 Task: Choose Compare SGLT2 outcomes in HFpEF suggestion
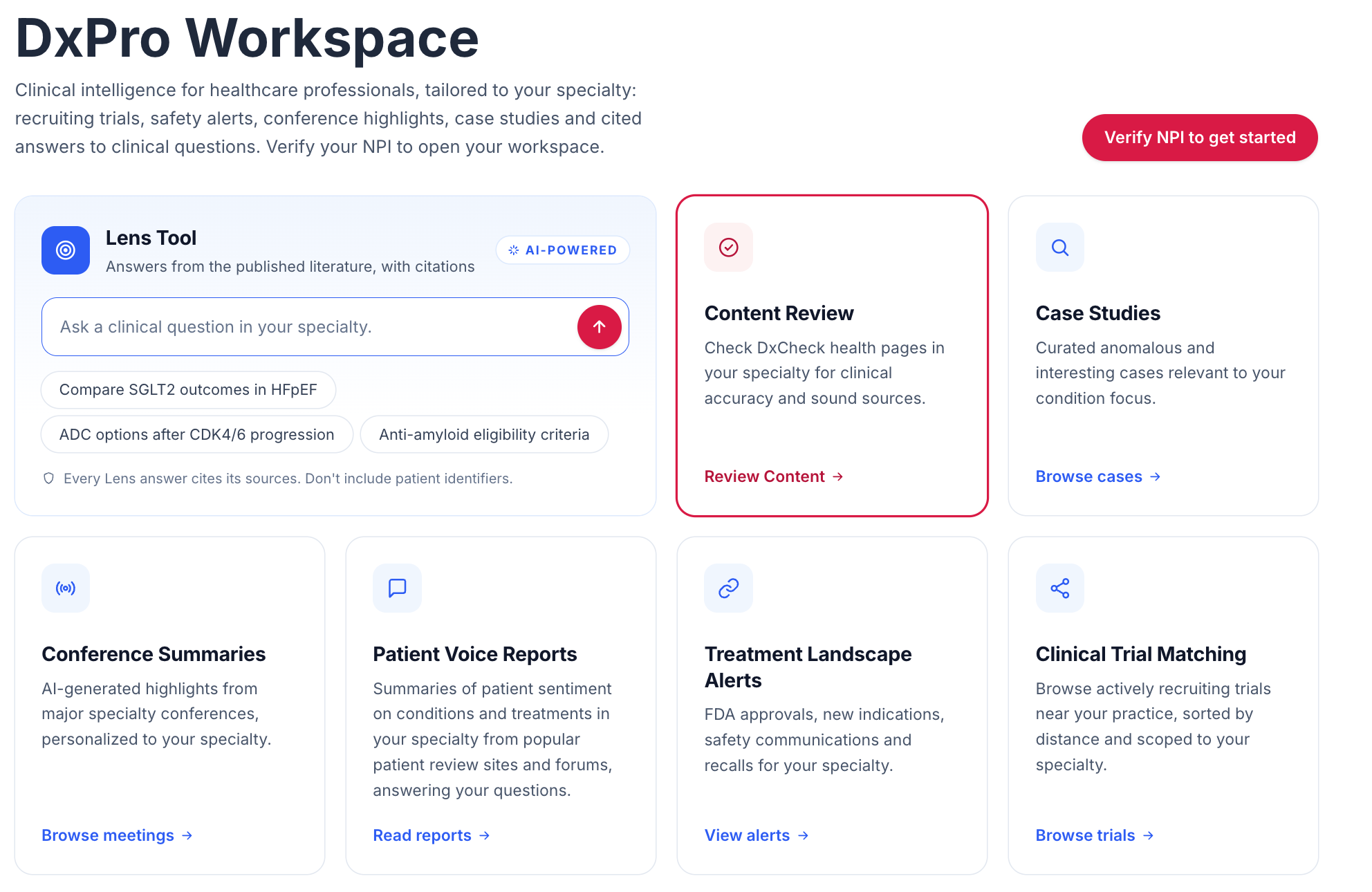(188, 390)
